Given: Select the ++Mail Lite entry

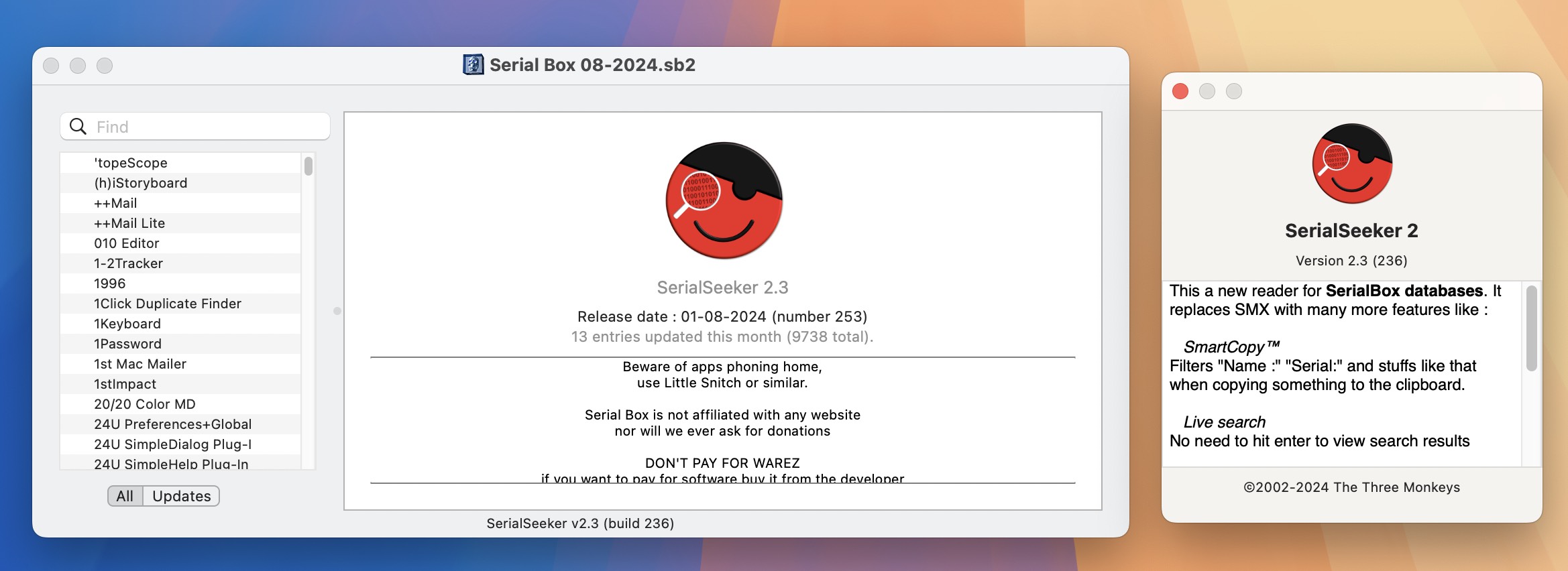Looking at the screenshot, I should (180, 223).
